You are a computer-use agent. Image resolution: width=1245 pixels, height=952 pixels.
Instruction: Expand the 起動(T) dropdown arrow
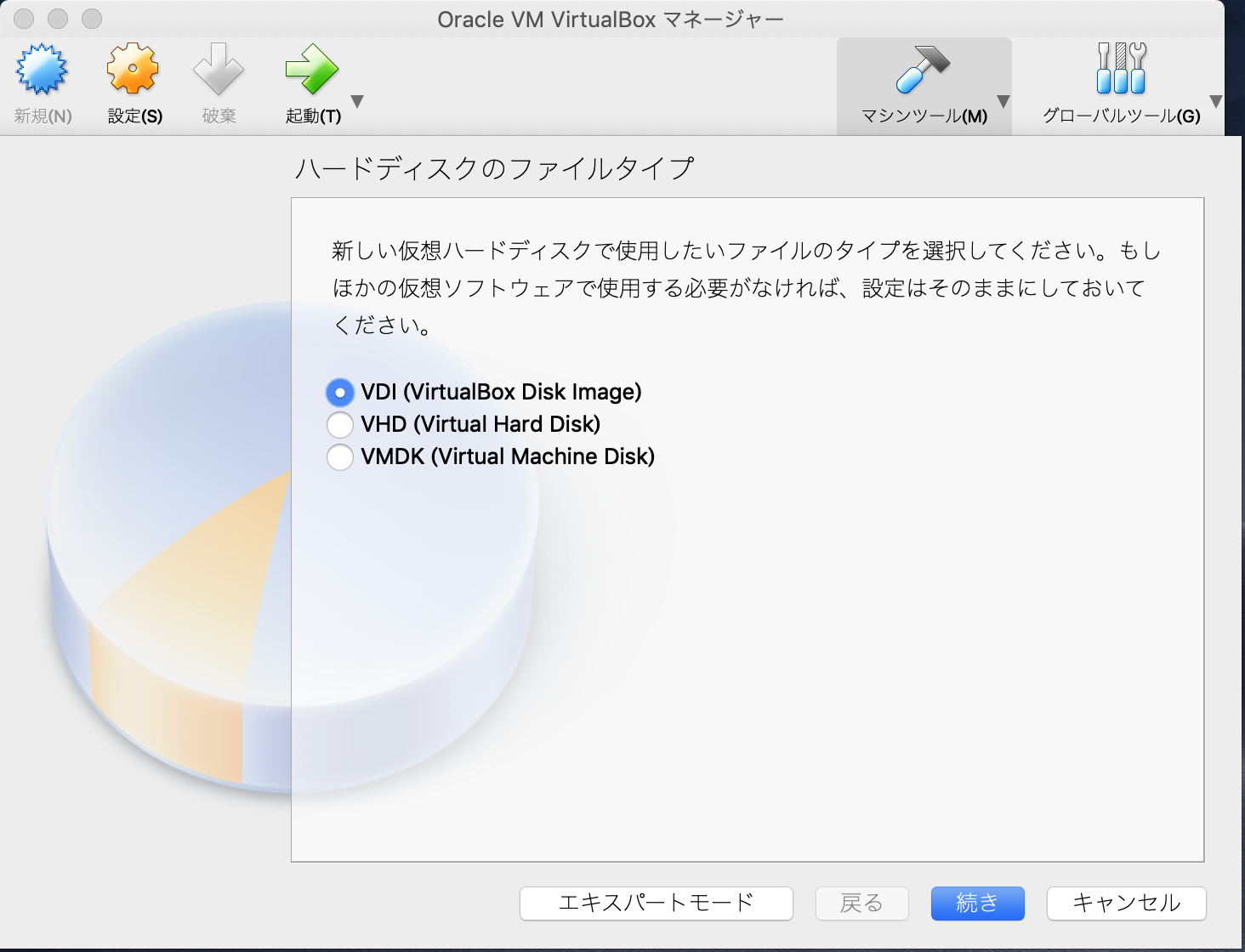(x=357, y=101)
